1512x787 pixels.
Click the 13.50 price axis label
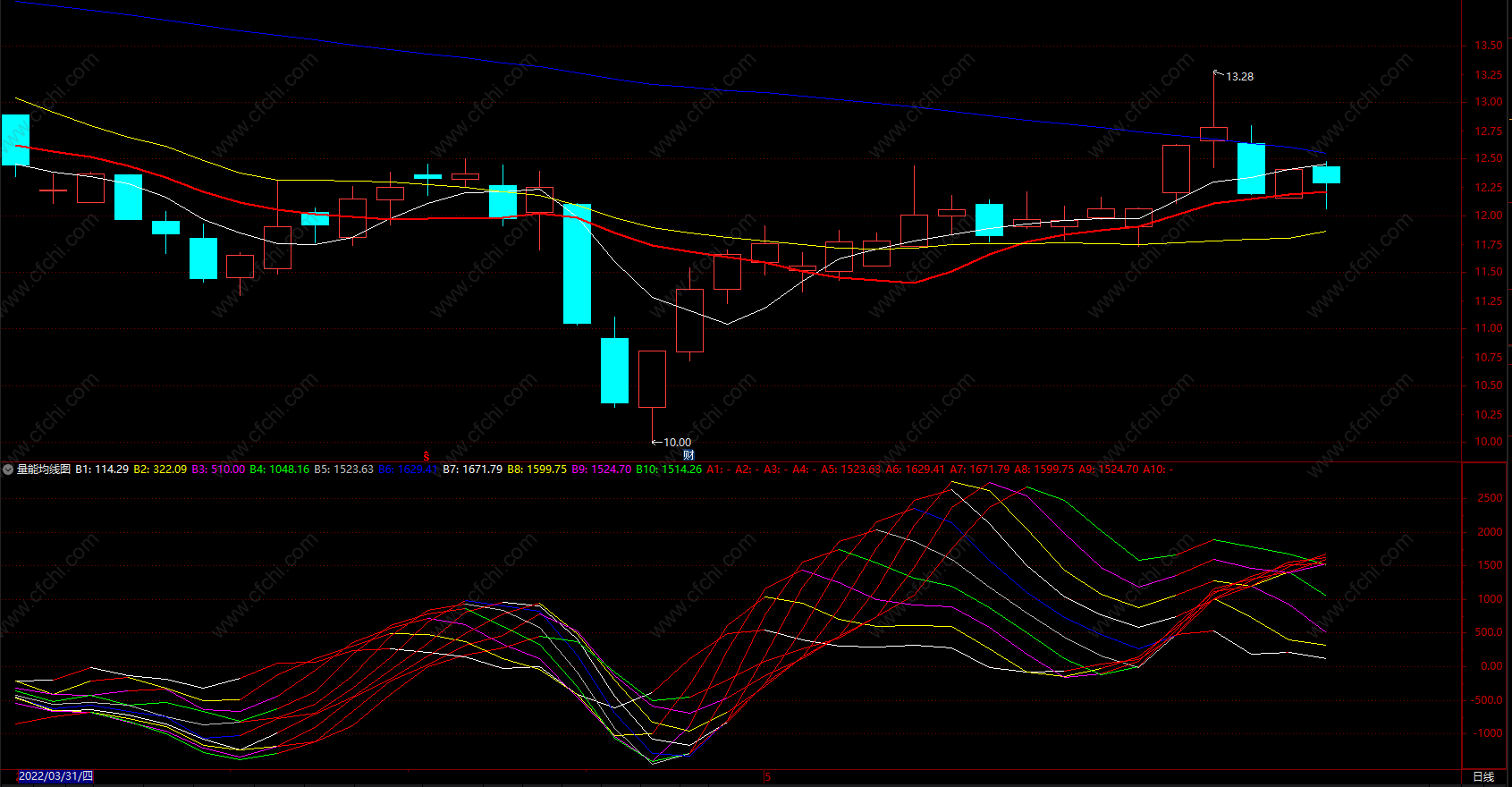tap(1489, 46)
